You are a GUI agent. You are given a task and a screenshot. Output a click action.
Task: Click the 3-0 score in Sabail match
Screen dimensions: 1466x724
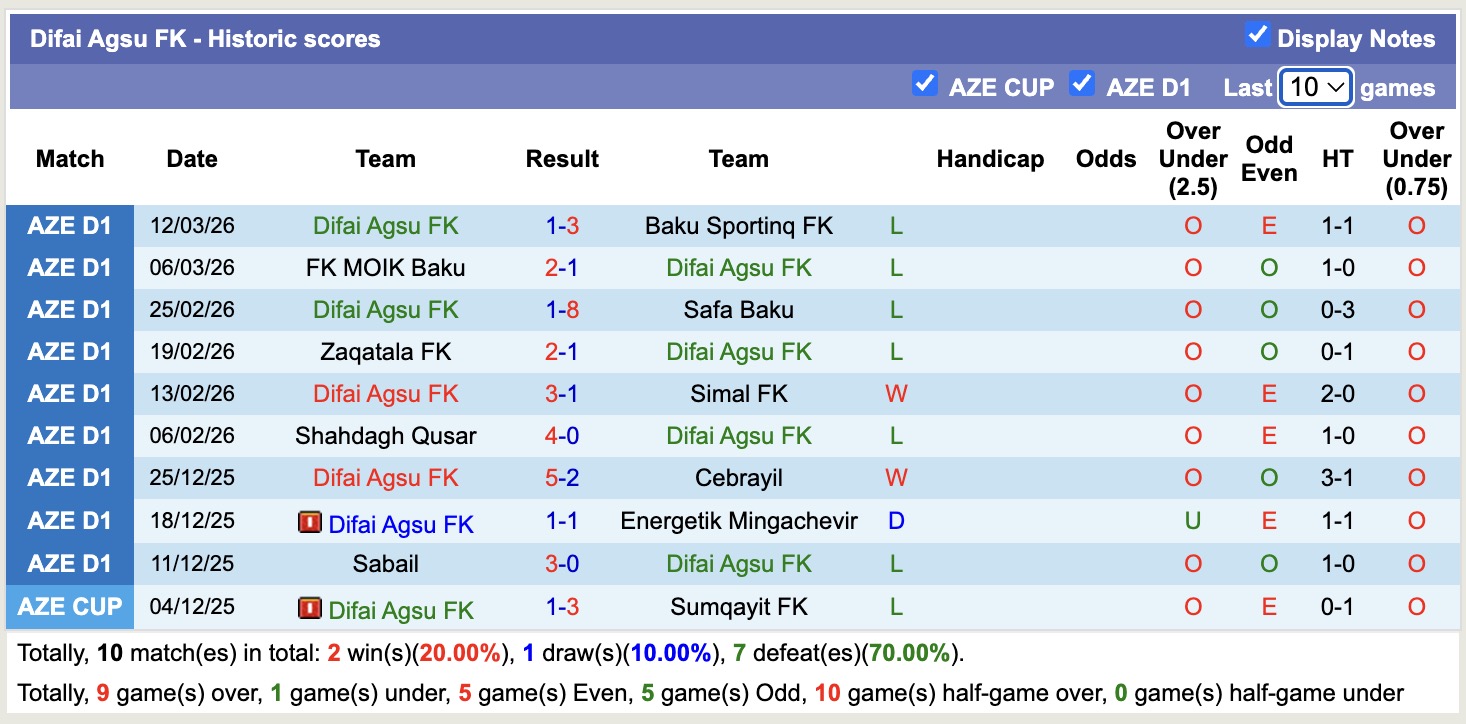pyautogui.click(x=562, y=564)
